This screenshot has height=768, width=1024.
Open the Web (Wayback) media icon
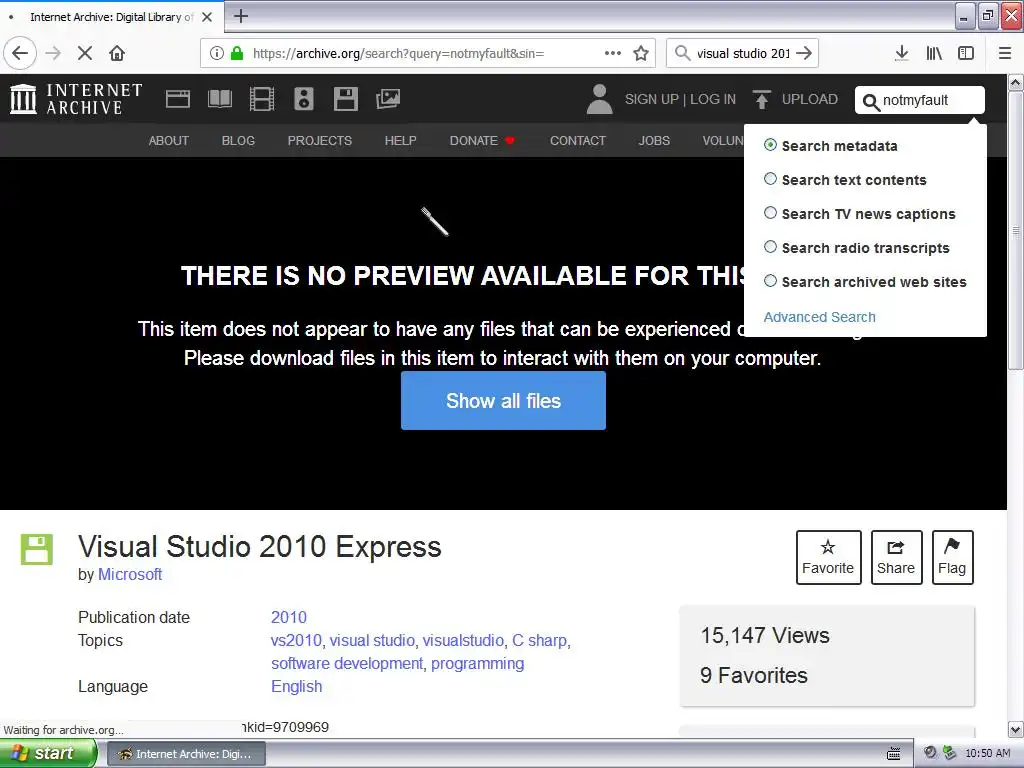178,99
